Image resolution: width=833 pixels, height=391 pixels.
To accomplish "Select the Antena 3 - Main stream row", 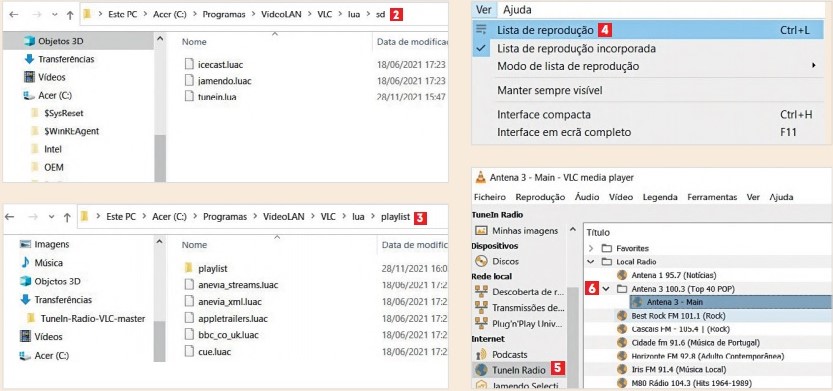I will 730,302.
